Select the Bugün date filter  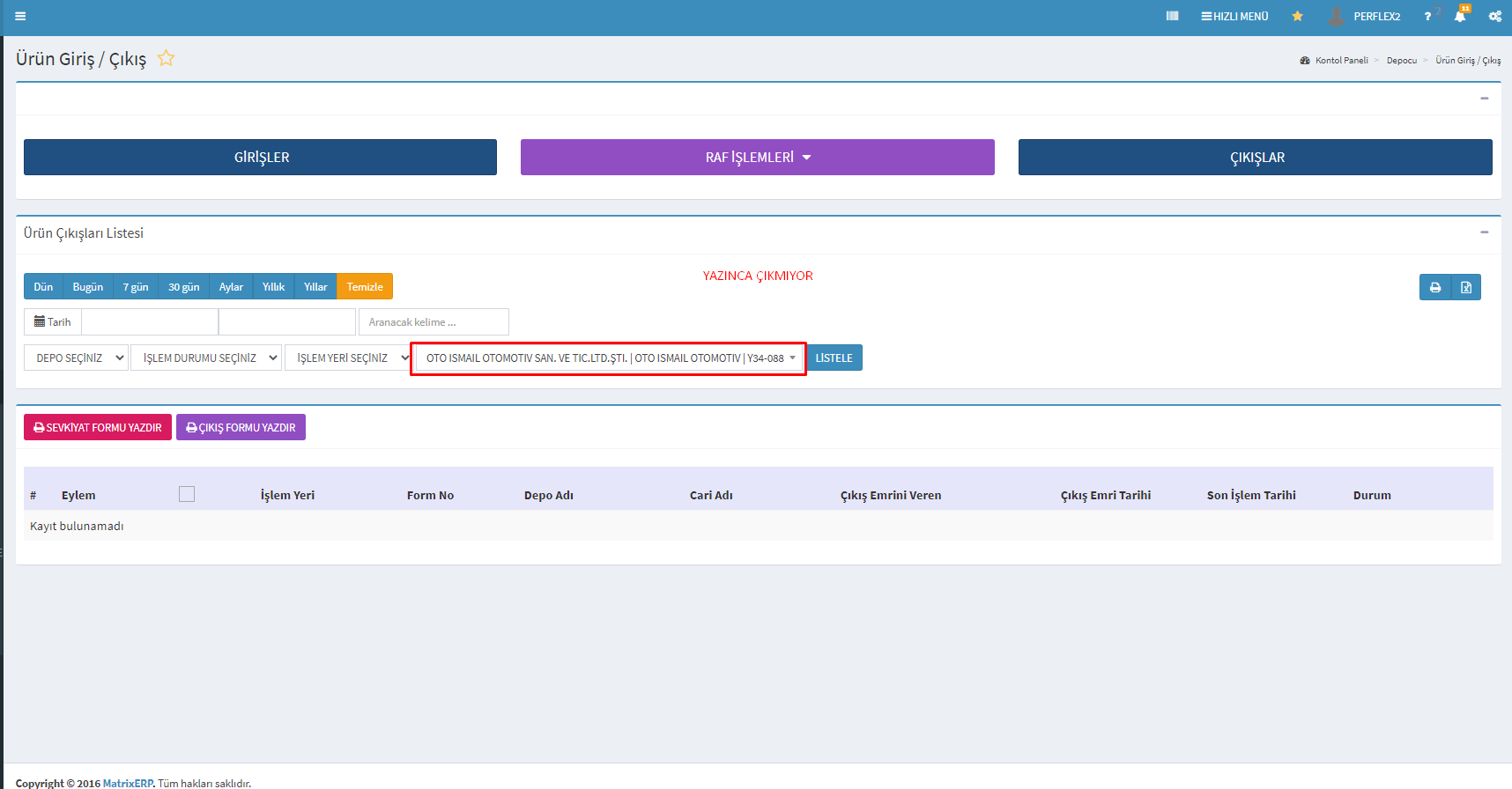point(88,287)
